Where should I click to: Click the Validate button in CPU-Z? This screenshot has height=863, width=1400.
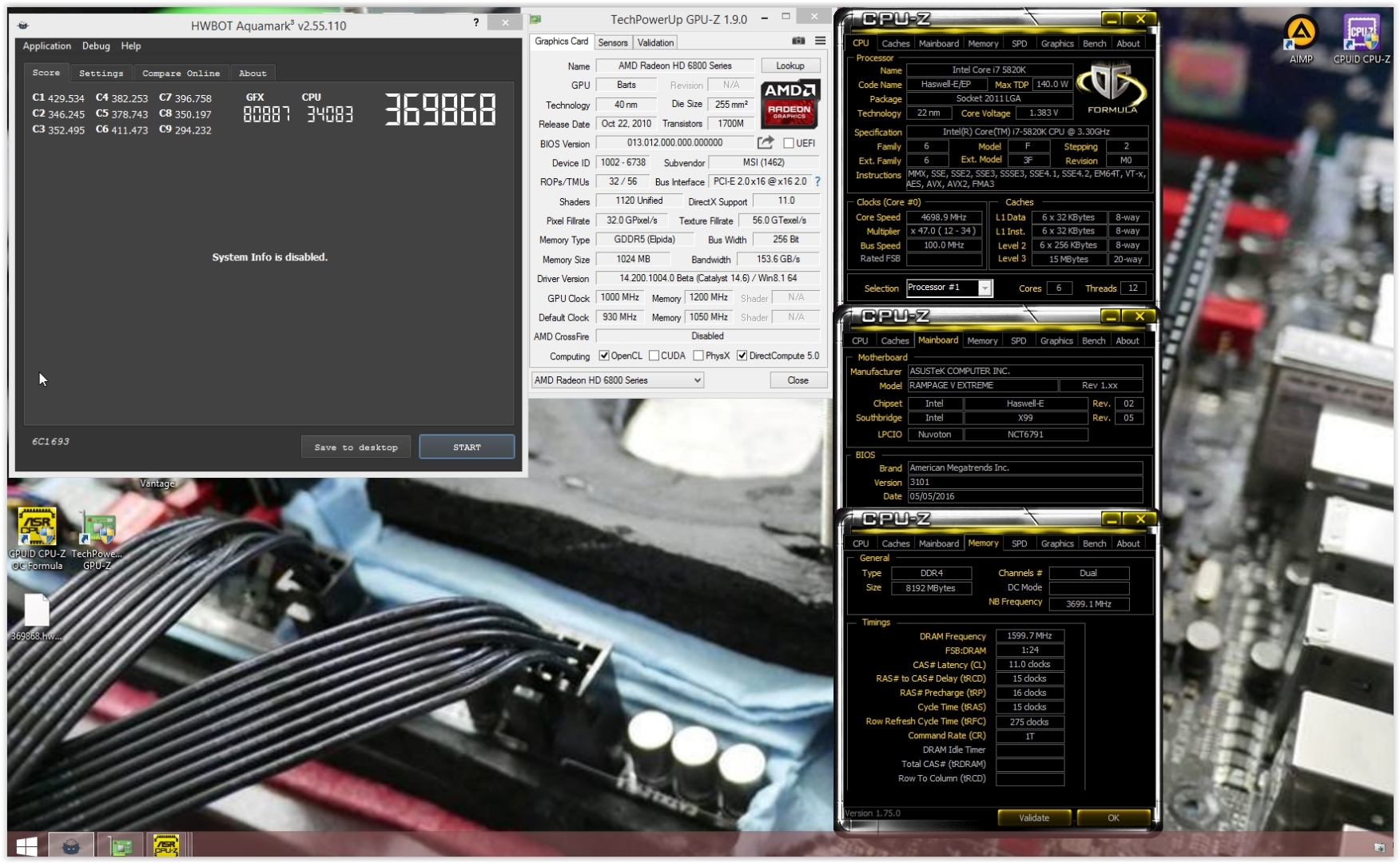[1034, 817]
